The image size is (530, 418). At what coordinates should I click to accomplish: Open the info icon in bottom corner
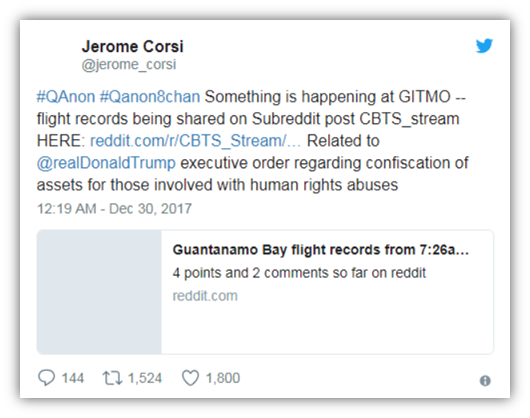click(x=485, y=381)
